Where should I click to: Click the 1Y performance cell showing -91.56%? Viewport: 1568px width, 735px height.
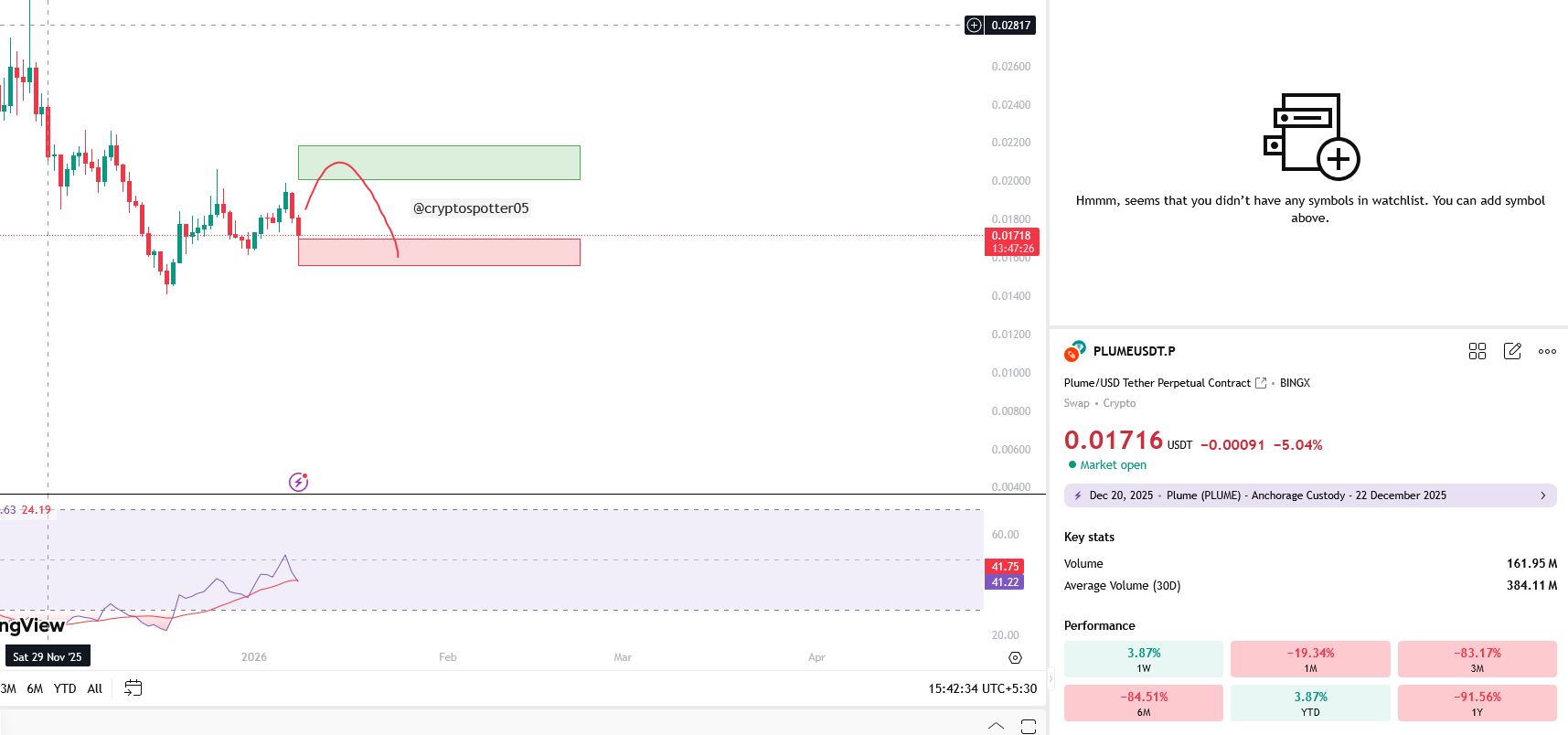1477,703
